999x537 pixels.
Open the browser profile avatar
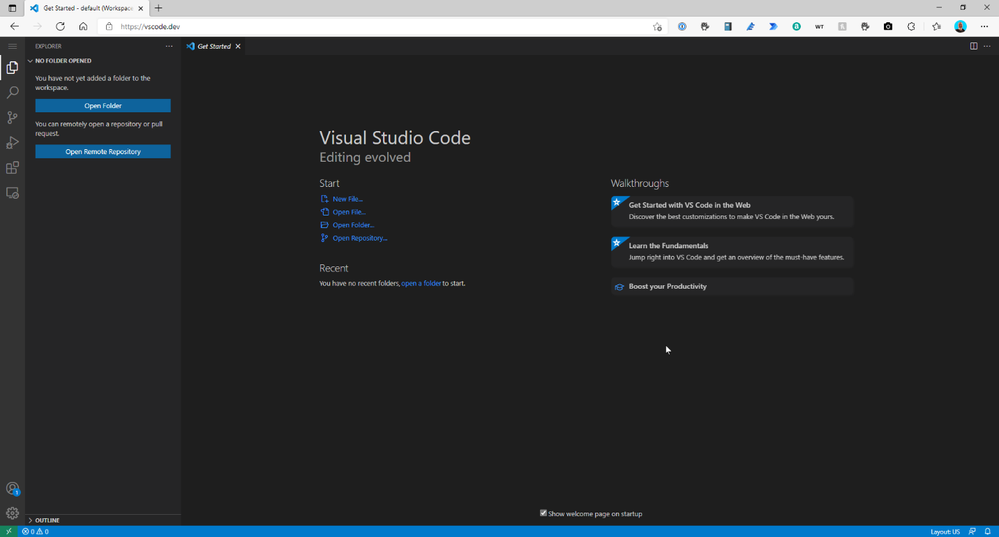click(960, 27)
